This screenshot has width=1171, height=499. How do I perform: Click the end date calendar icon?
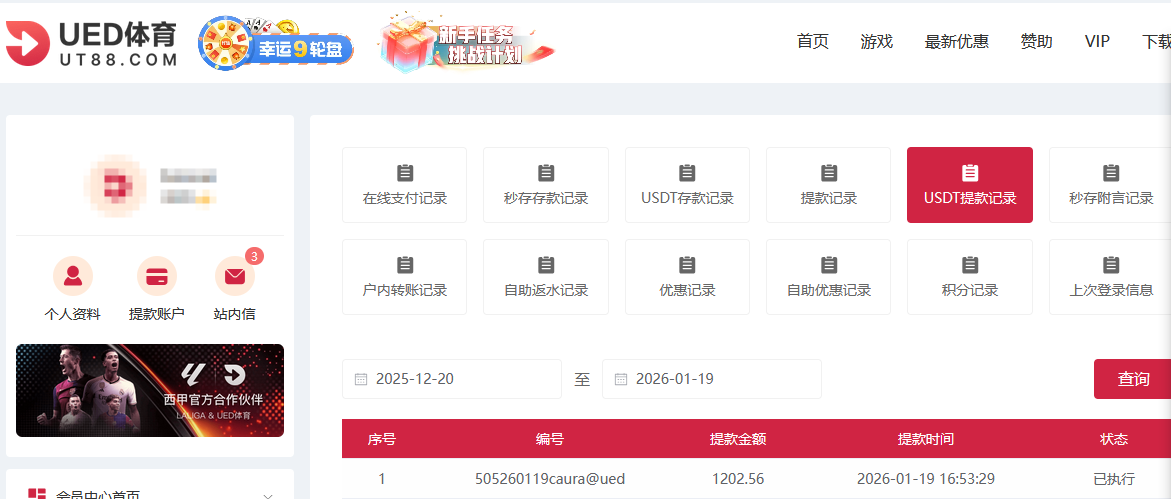point(621,380)
